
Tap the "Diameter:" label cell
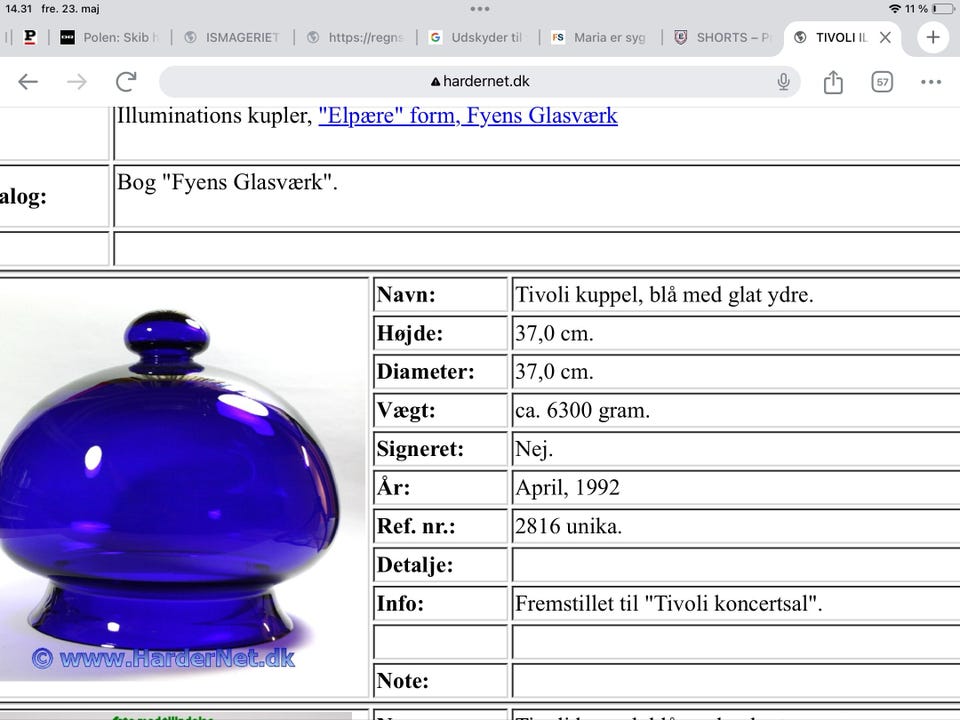(440, 372)
